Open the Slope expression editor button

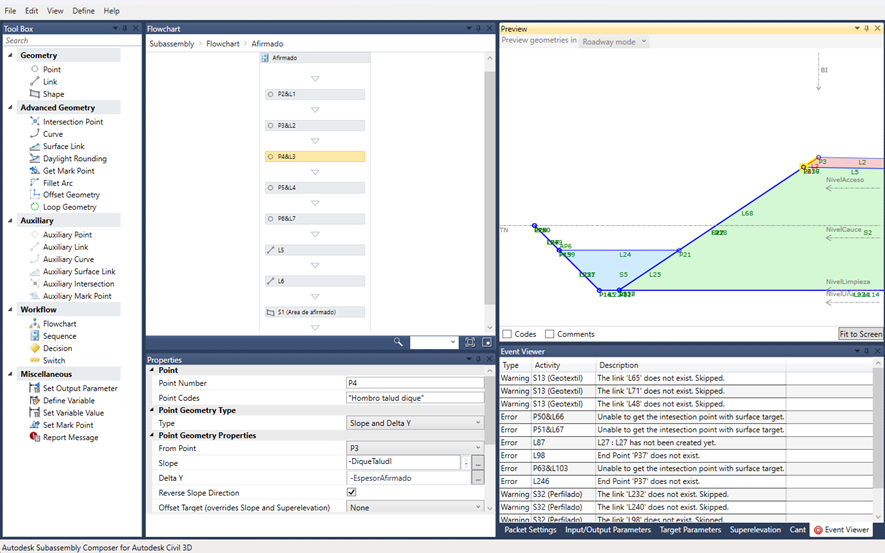click(x=477, y=463)
